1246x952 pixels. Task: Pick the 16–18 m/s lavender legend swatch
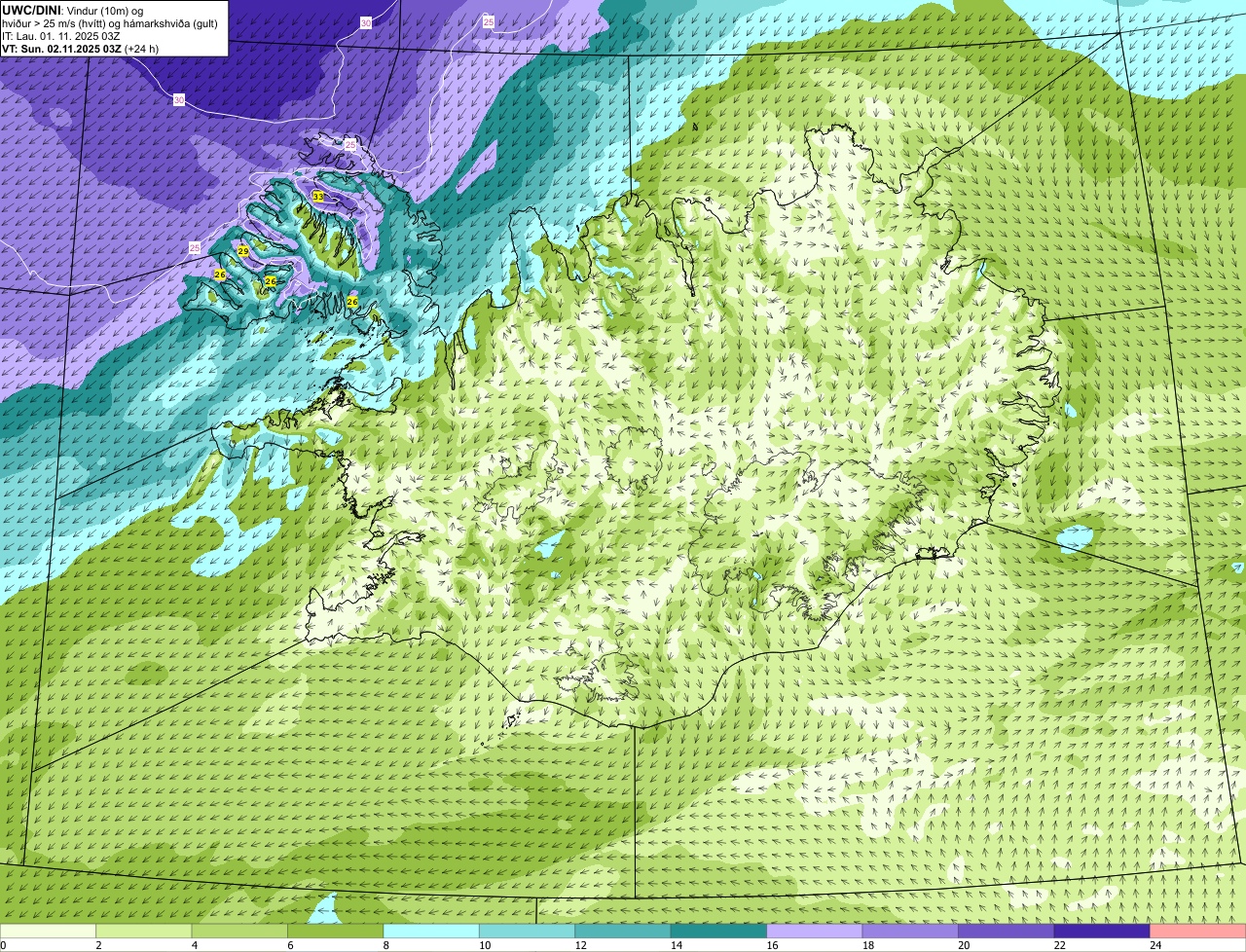[815, 932]
